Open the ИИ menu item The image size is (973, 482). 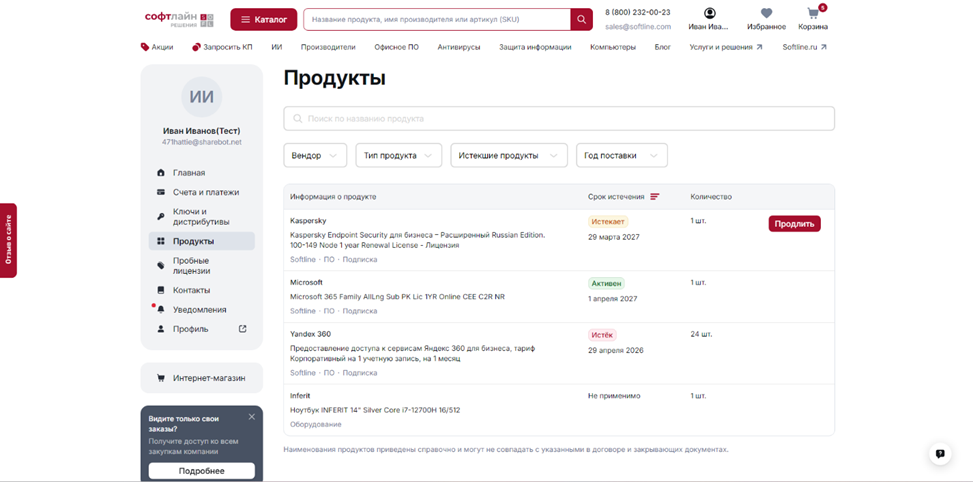coord(277,47)
